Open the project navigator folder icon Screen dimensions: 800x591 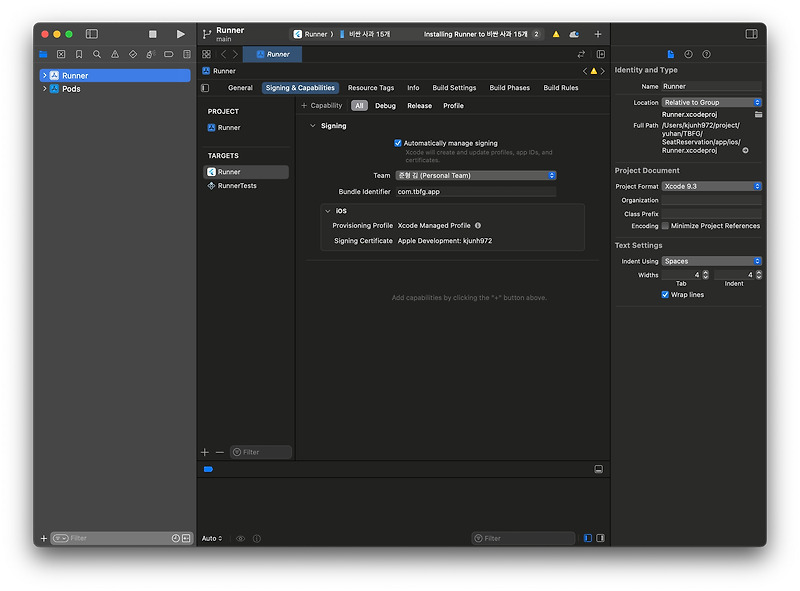[x=43, y=54]
